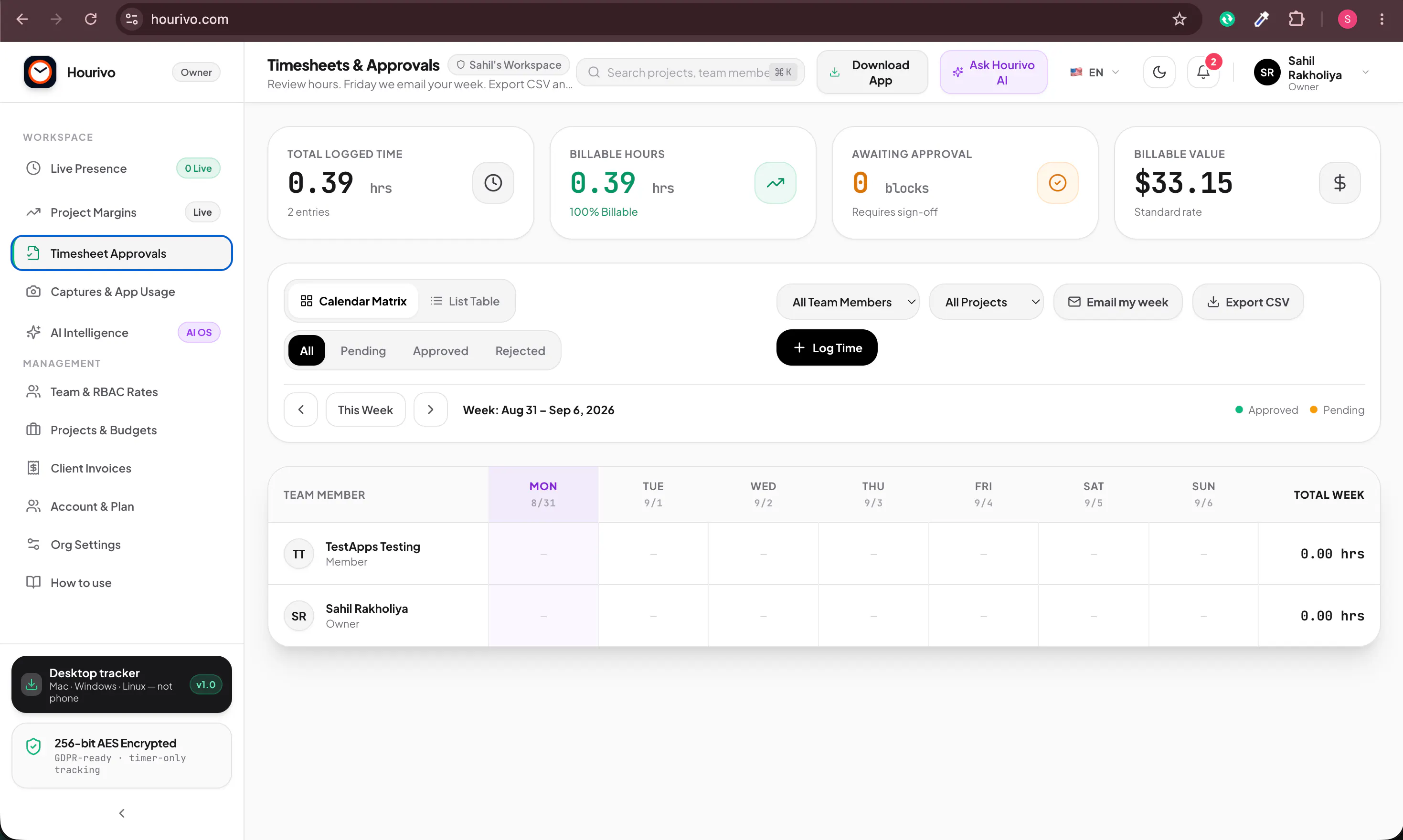Click the shield icon beside 256-bit AES Encrypted

(x=33, y=746)
